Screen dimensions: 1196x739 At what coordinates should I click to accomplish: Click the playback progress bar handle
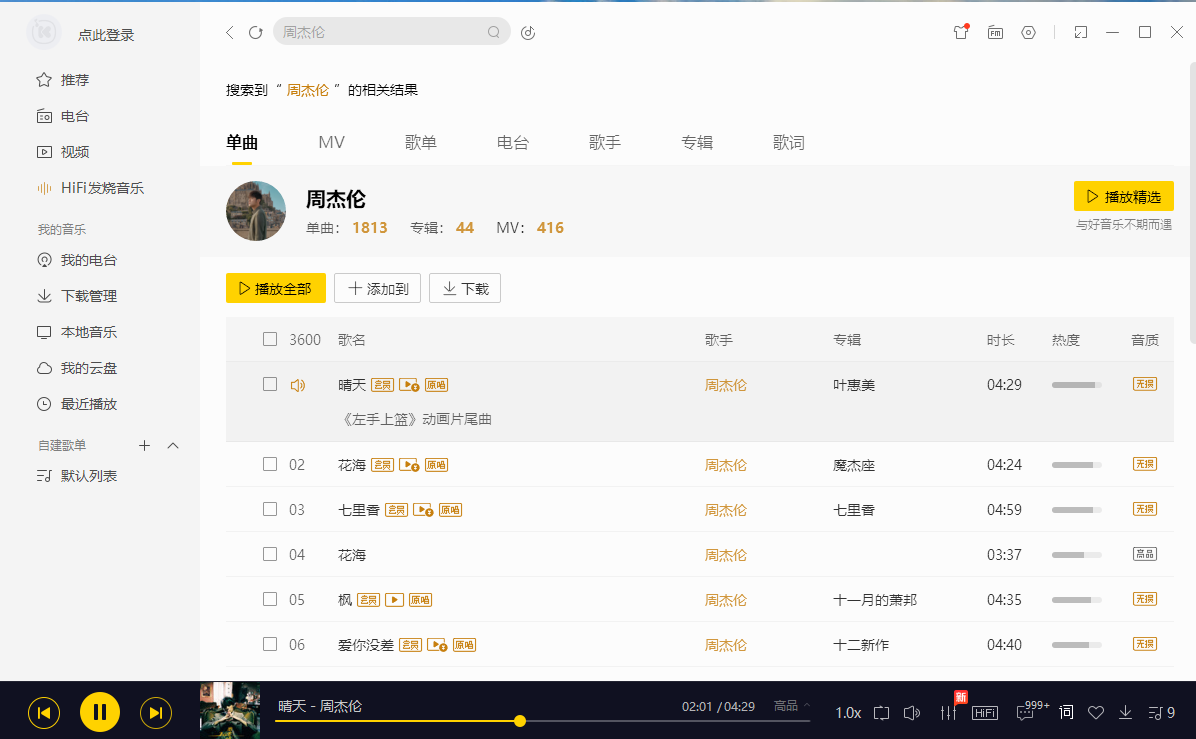pos(520,720)
